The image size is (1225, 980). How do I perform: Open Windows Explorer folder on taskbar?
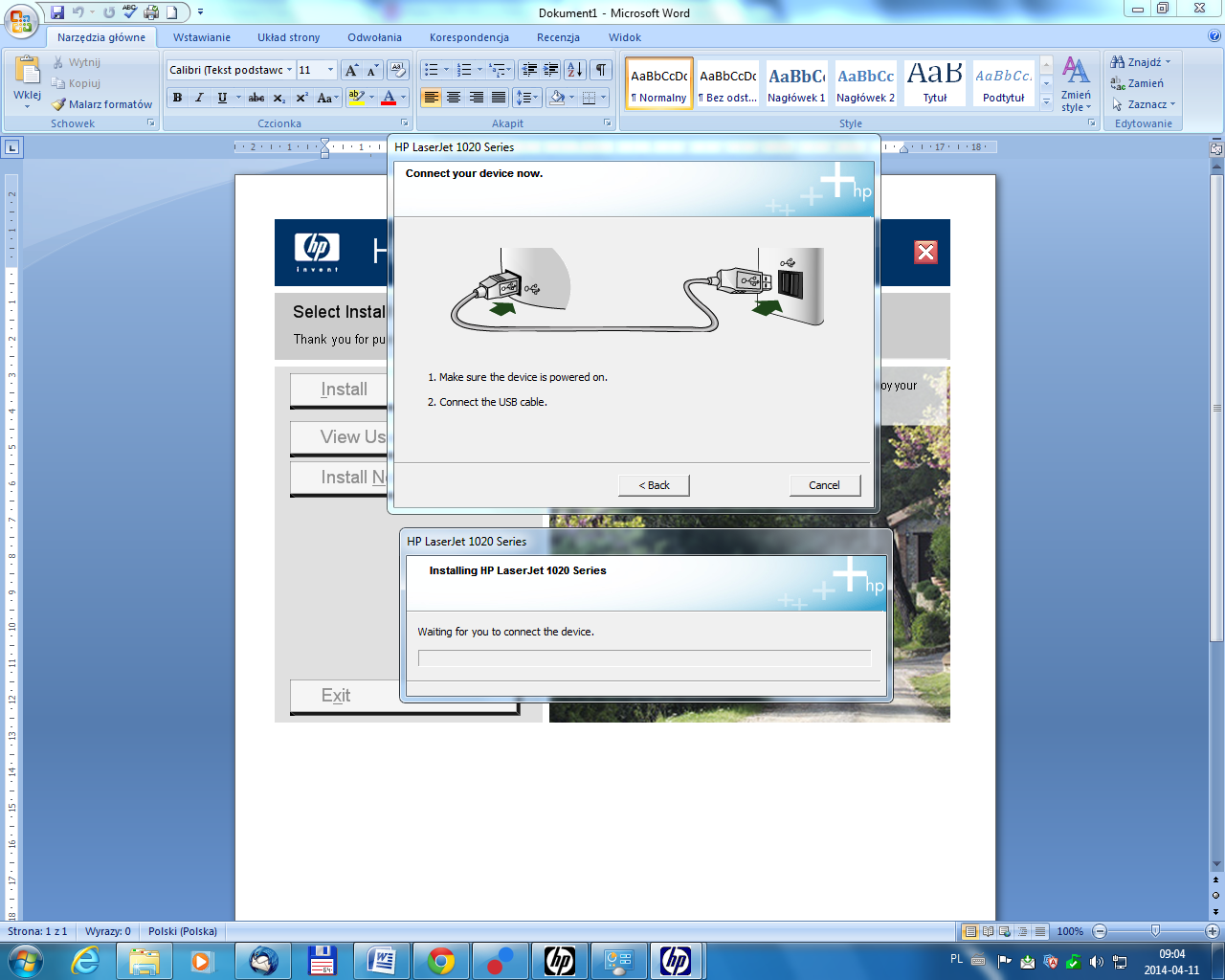(x=145, y=960)
